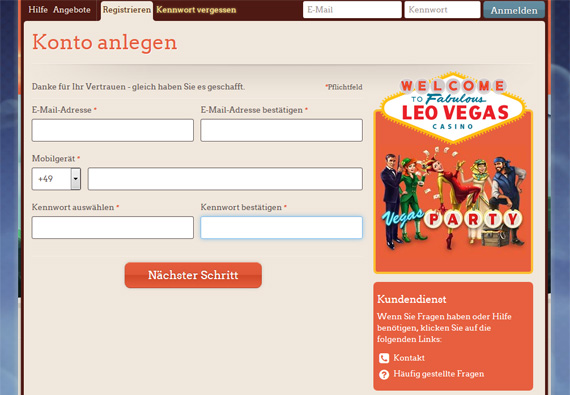Open the Häufig gestellte Fragen link
The width and height of the screenshot is (570, 395).
pyautogui.click(x=438, y=374)
